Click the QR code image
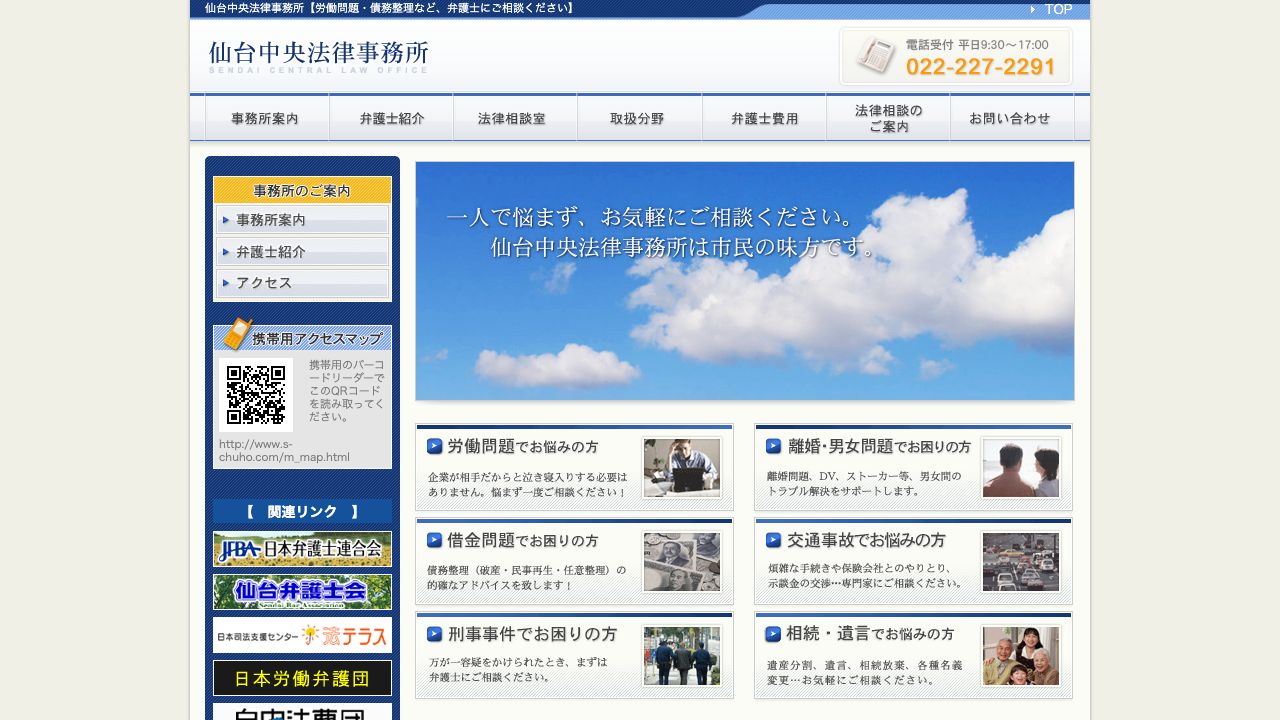The image size is (1280, 720). coord(256,394)
